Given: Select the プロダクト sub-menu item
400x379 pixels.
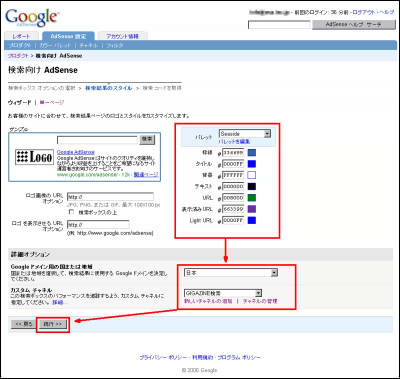Looking at the screenshot, I should [x=20, y=45].
